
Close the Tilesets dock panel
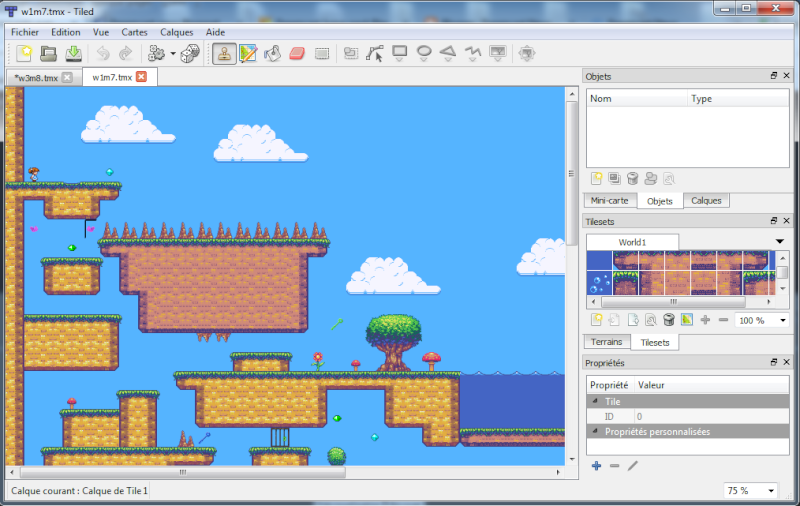[786, 221]
